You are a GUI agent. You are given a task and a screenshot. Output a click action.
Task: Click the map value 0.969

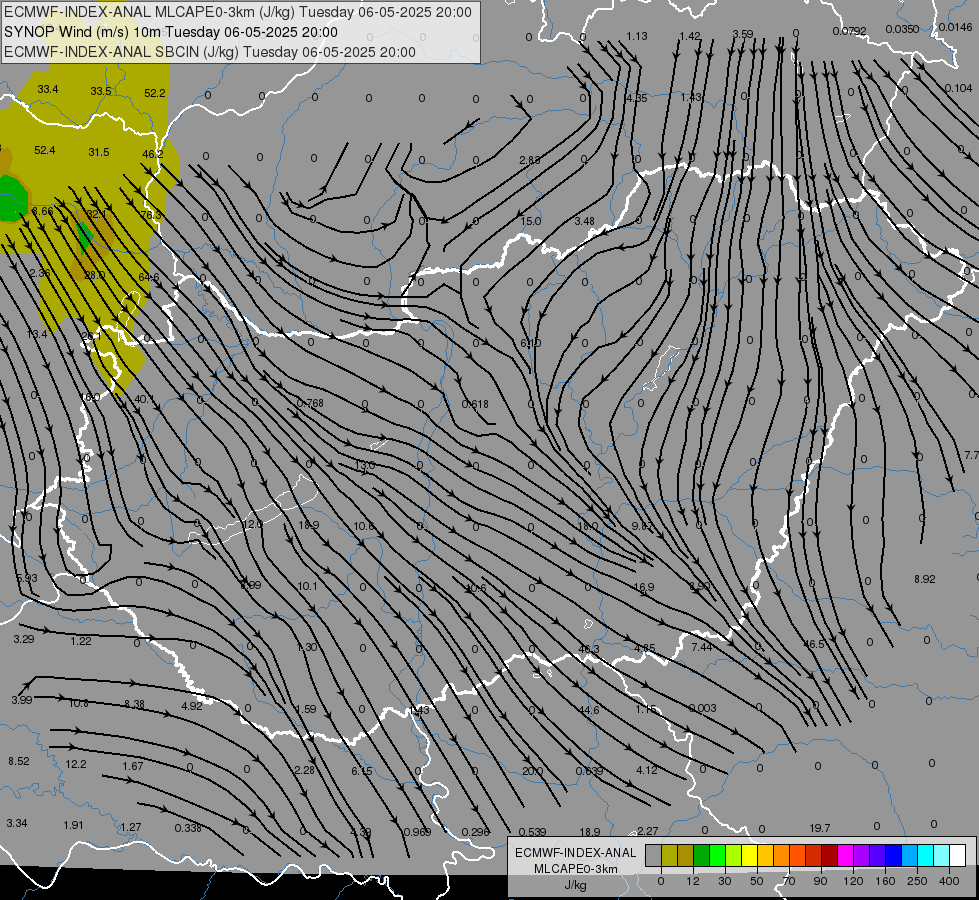tap(418, 832)
